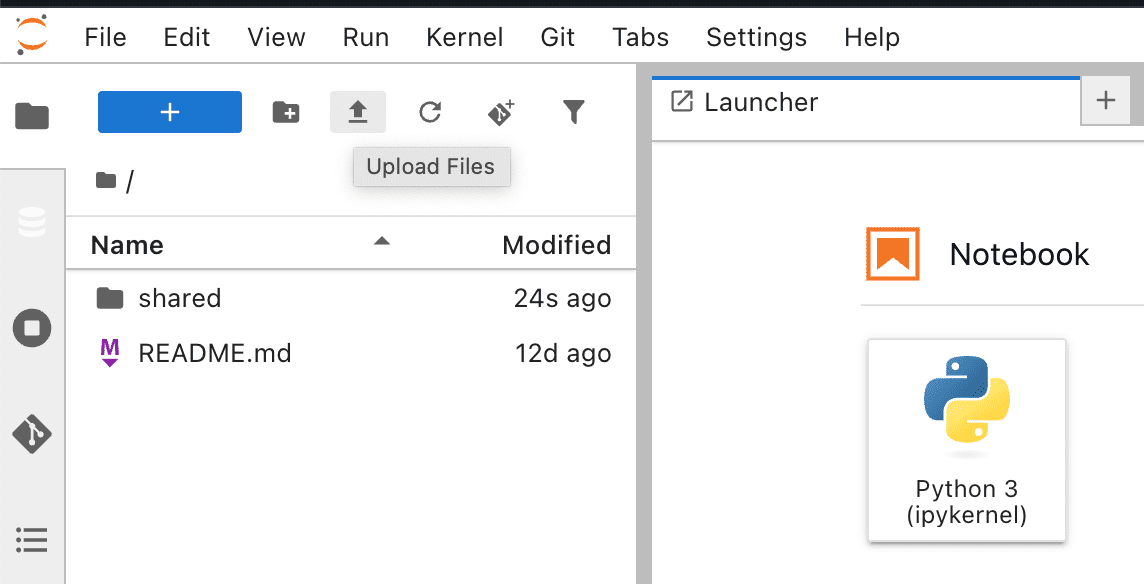This screenshot has height=584, width=1144.
Task: Create a new folder
Action: (x=286, y=112)
